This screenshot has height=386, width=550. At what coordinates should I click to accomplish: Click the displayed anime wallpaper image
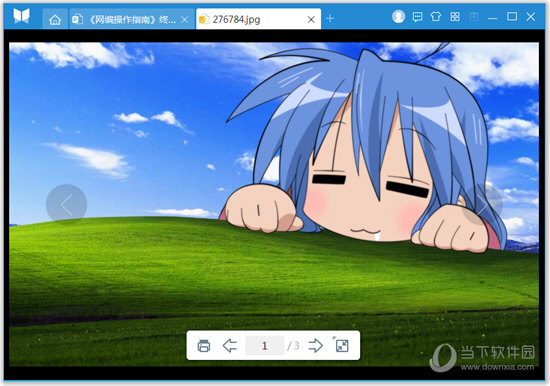pos(274,204)
